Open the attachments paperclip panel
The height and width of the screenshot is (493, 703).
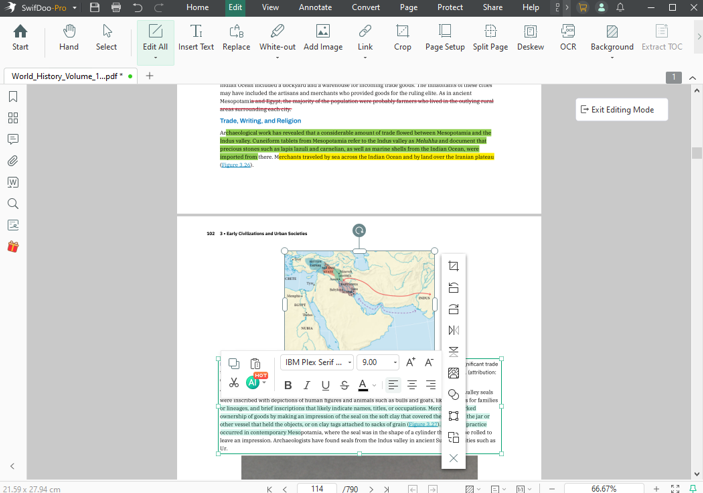pyautogui.click(x=13, y=161)
